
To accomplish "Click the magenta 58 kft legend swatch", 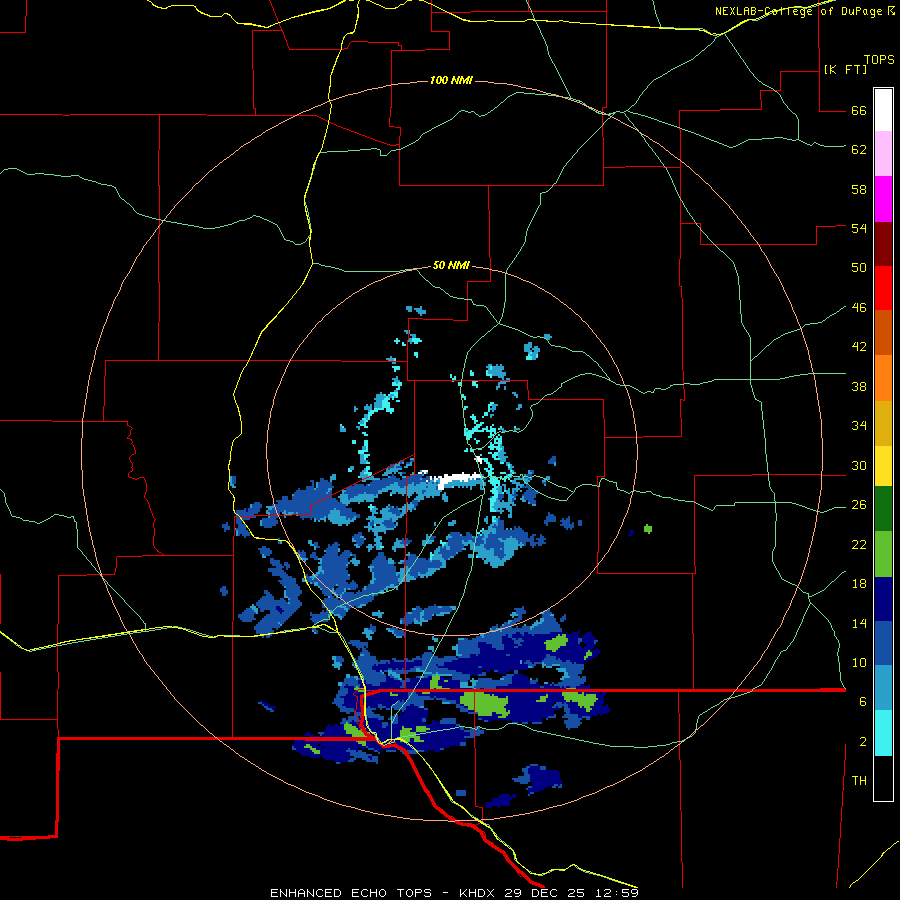I will point(883,199).
